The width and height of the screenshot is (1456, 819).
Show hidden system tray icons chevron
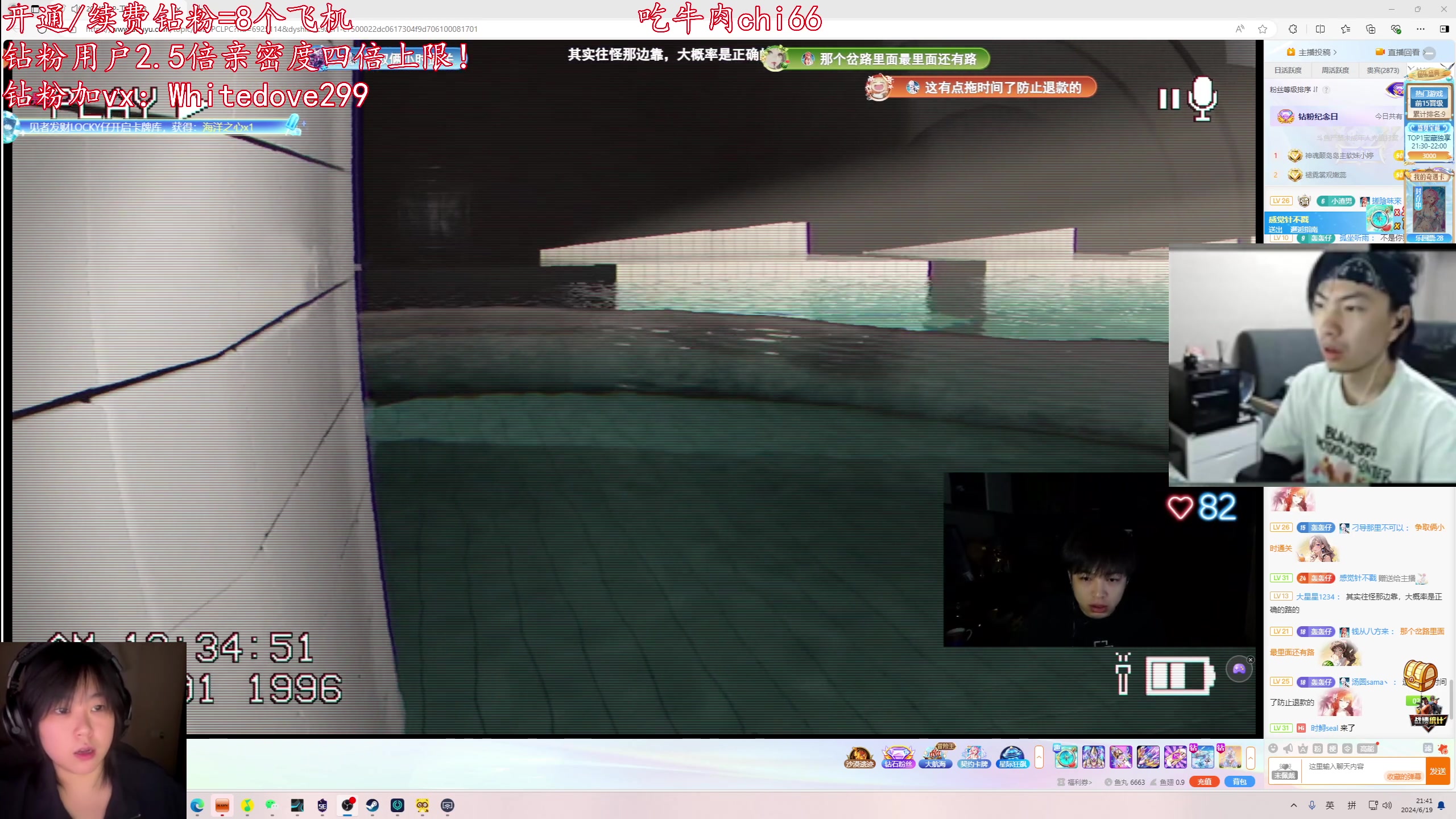coord(1294,805)
